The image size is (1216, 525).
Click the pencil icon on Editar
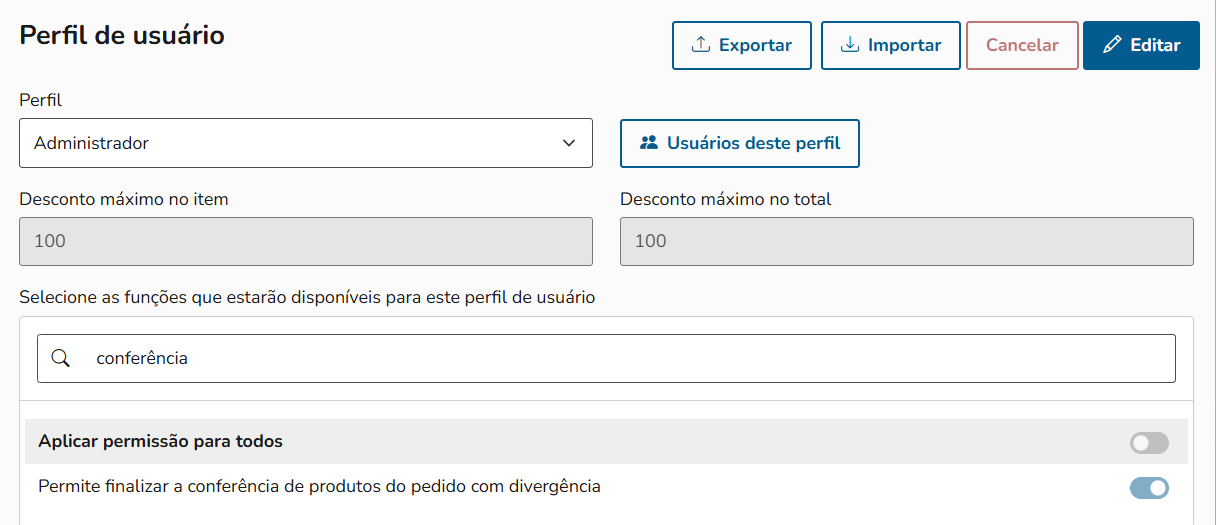(x=1112, y=45)
